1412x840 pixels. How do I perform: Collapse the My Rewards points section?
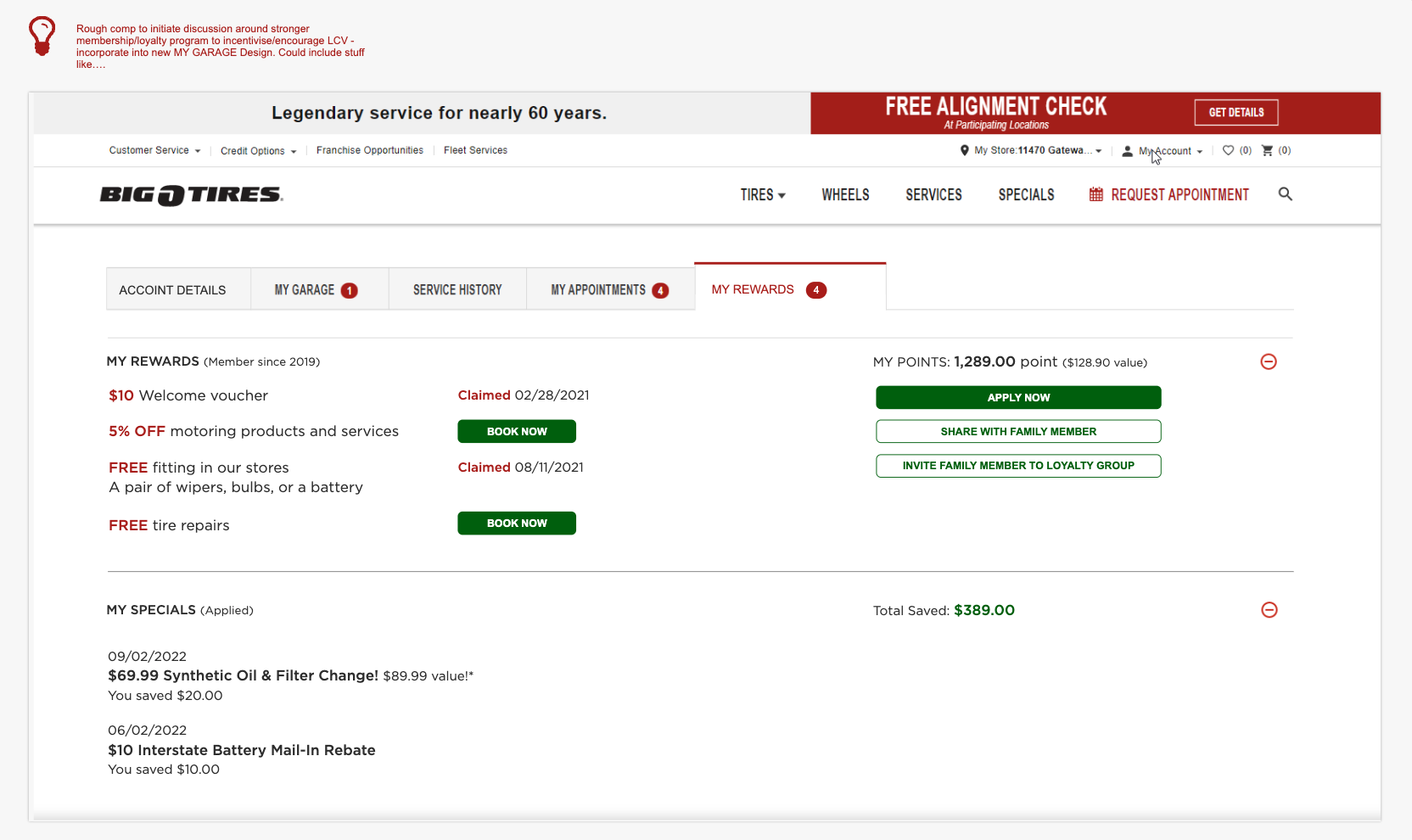(1269, 361)
